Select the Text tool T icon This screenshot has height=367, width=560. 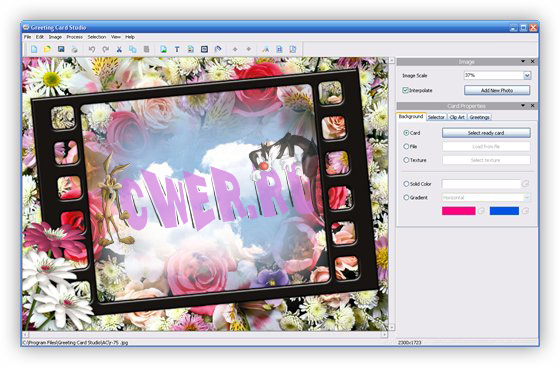pos(177,49)
